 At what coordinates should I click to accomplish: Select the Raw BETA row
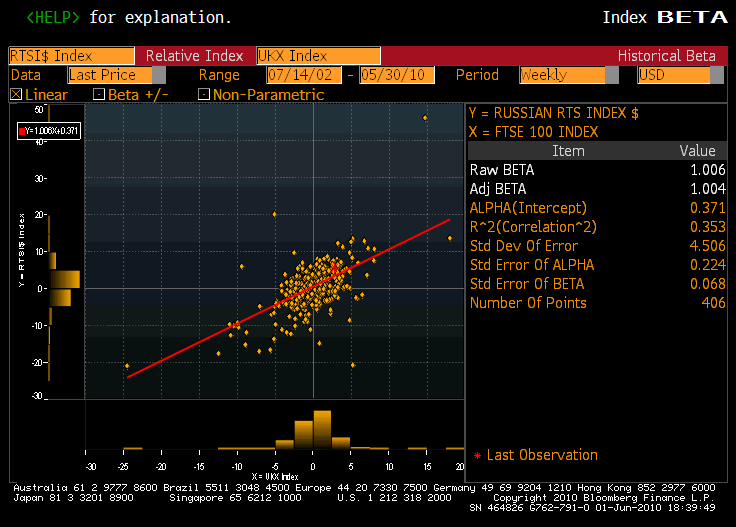[597, 170]
